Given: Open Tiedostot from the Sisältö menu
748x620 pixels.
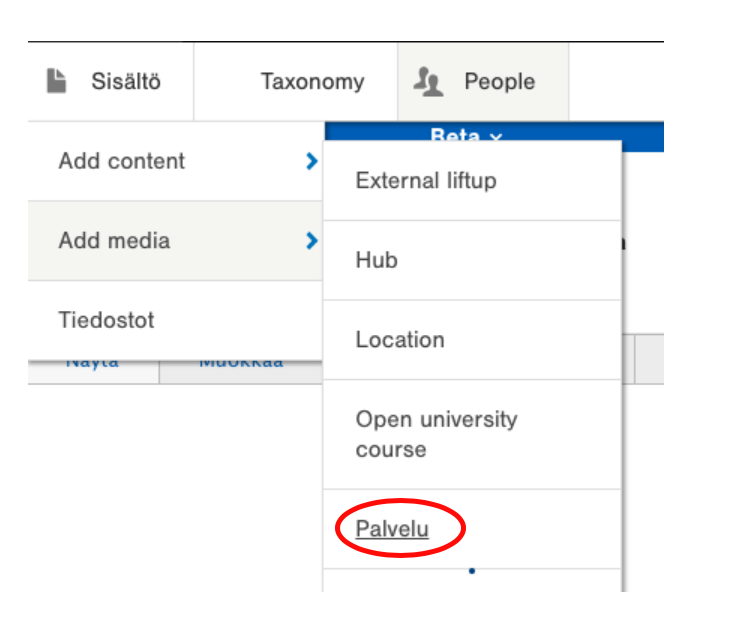Looking at the screenshot, I should coord(107,321).
